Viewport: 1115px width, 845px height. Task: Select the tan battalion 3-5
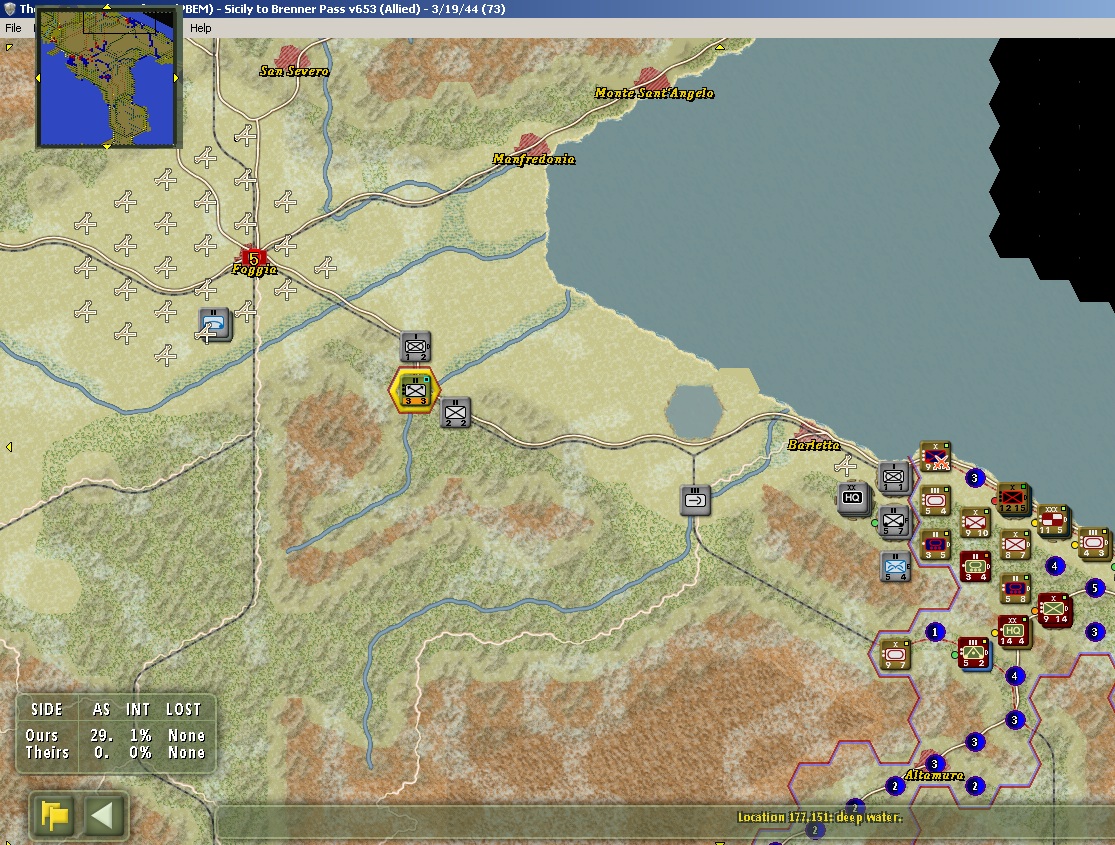[935, 545]
